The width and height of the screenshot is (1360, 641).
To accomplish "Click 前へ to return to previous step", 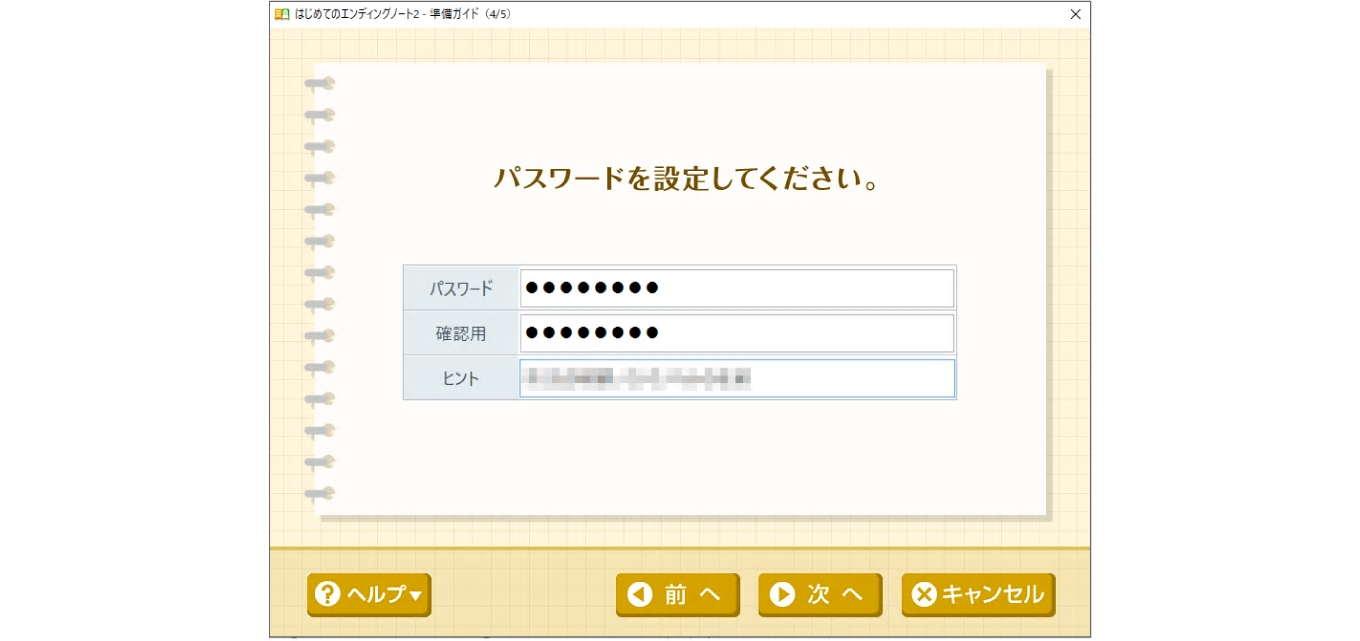I will 678,594.
